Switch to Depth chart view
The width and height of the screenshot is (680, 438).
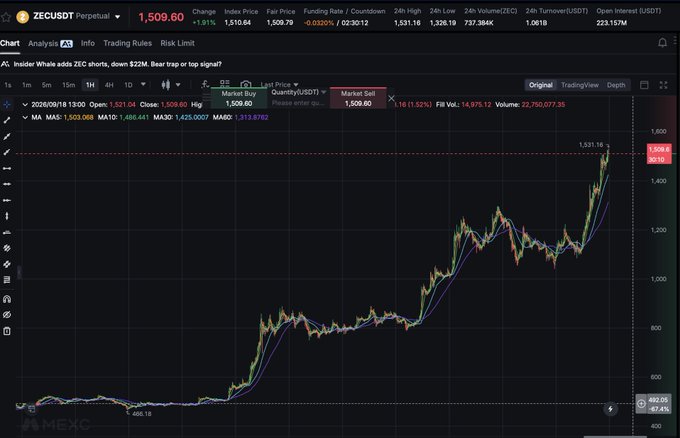point(616,85)
